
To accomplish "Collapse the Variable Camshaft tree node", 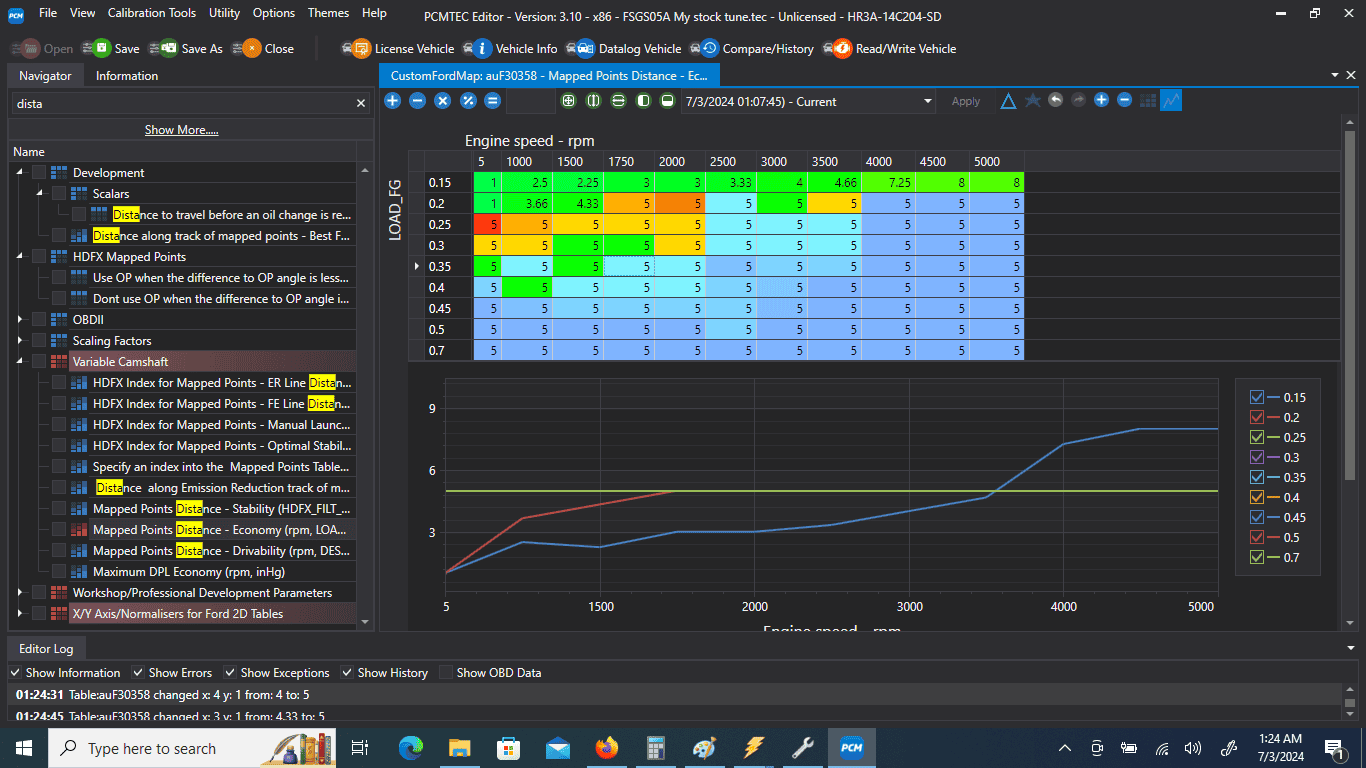I will pos(20,362).
